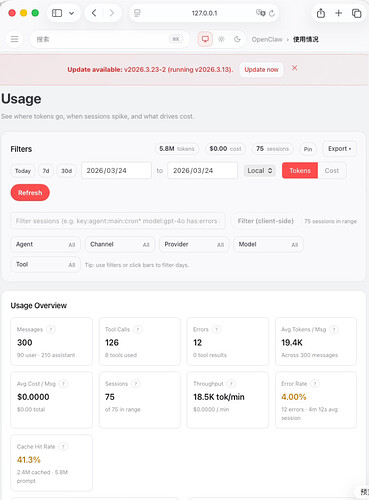Open the Agent filter dropdown

click(x=46, y=244)
